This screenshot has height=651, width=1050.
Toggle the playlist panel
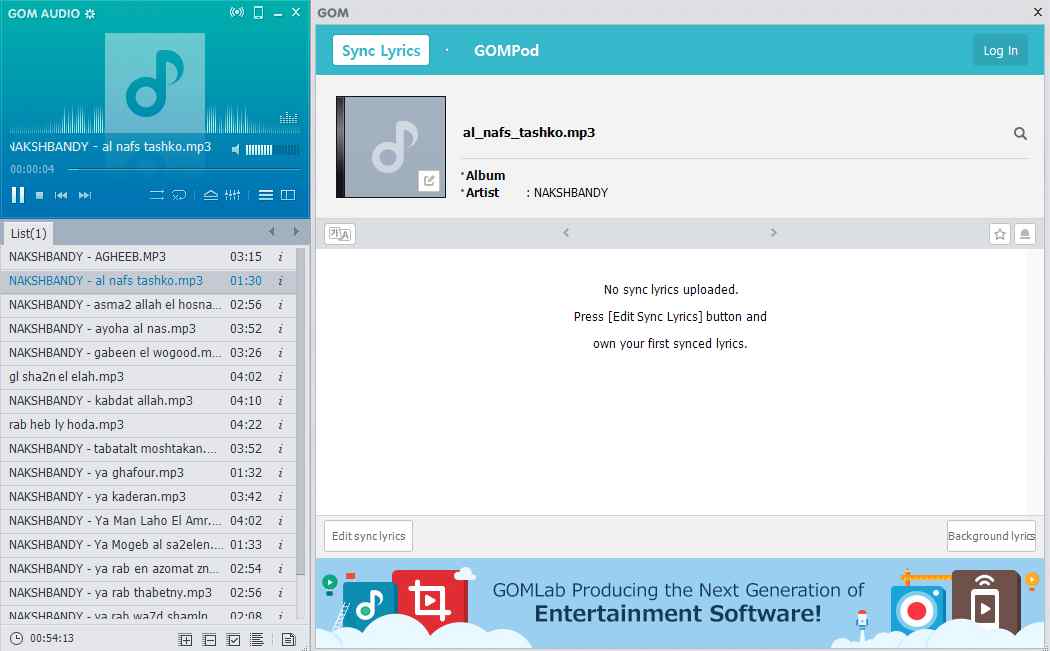(x=266, y=195)
